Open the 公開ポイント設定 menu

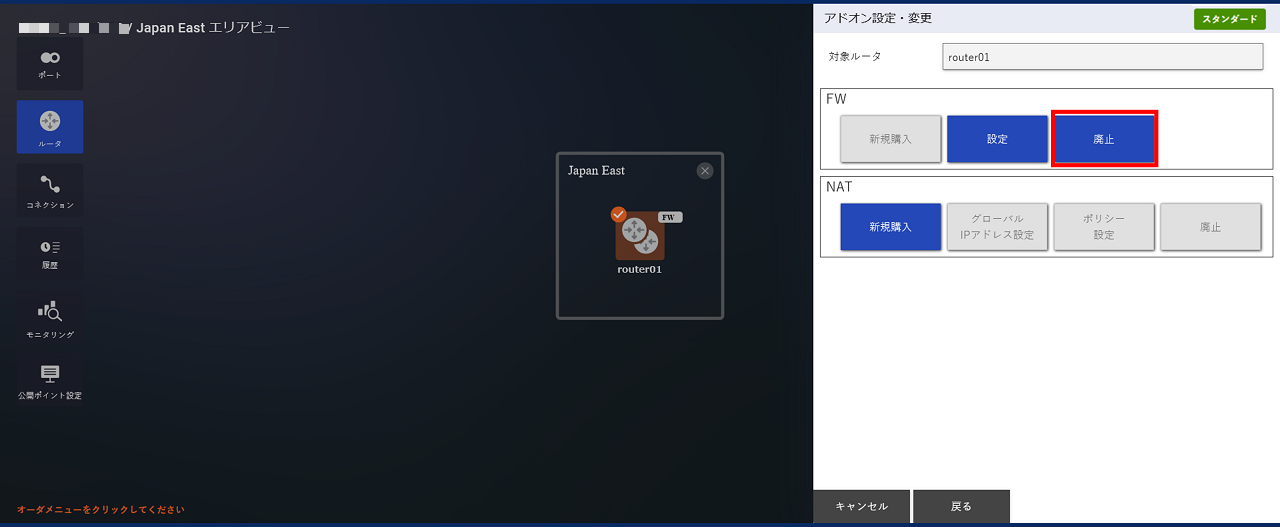(x=50, y=381)
